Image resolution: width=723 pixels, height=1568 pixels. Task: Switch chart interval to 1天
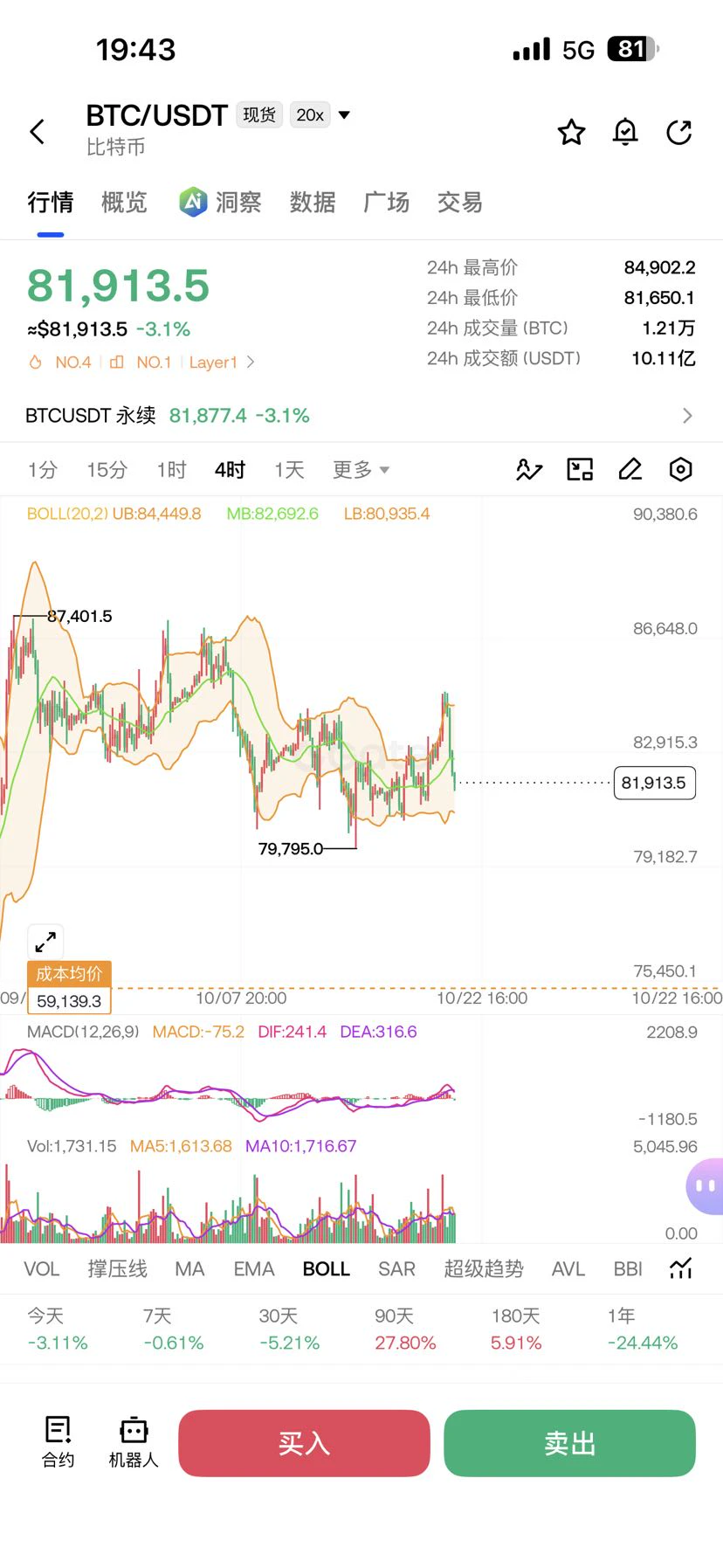pos(289,470)
